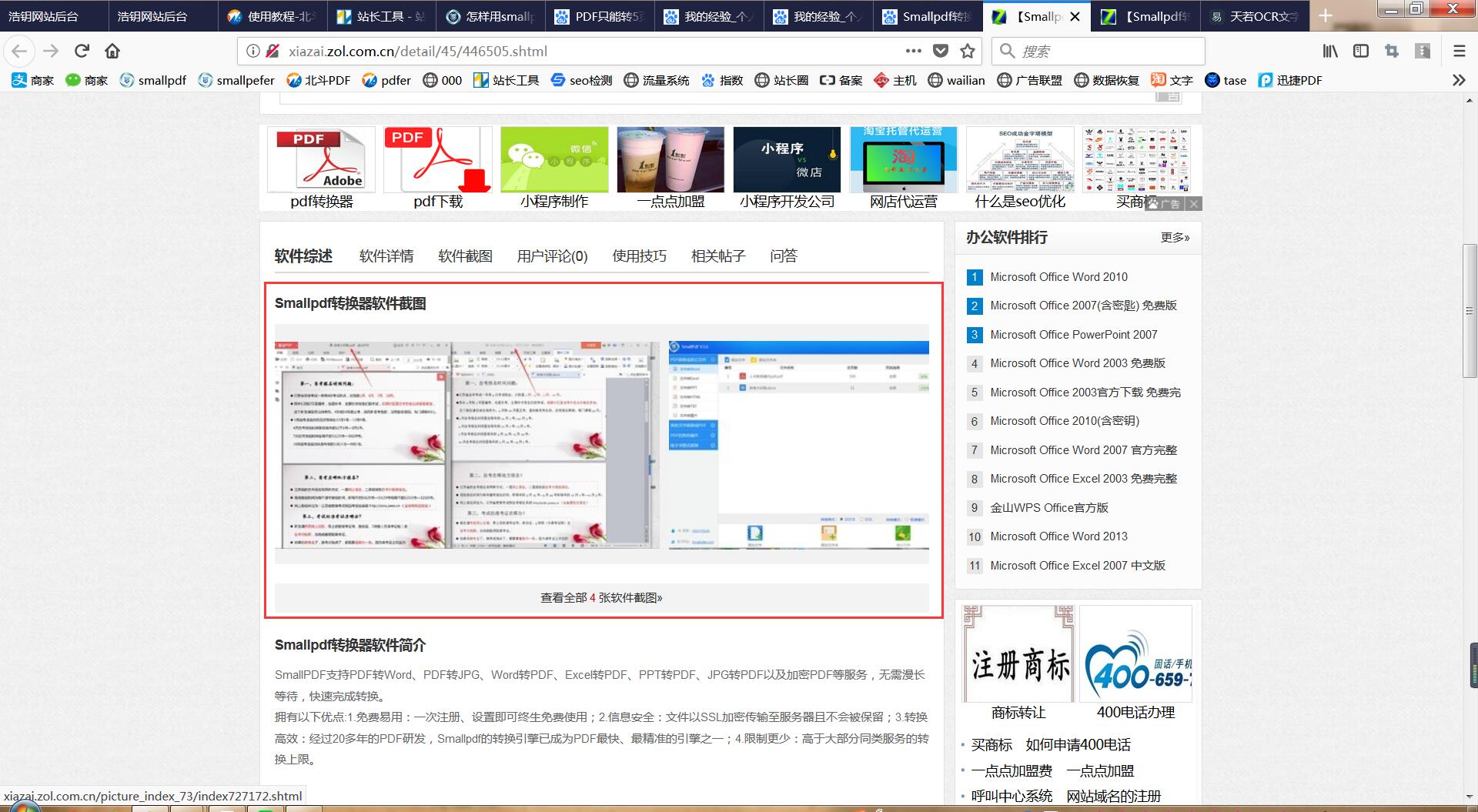Click 网店代运营 ad thumbnail
This screenshot has width=1478, height=812.
coord(904,160)
